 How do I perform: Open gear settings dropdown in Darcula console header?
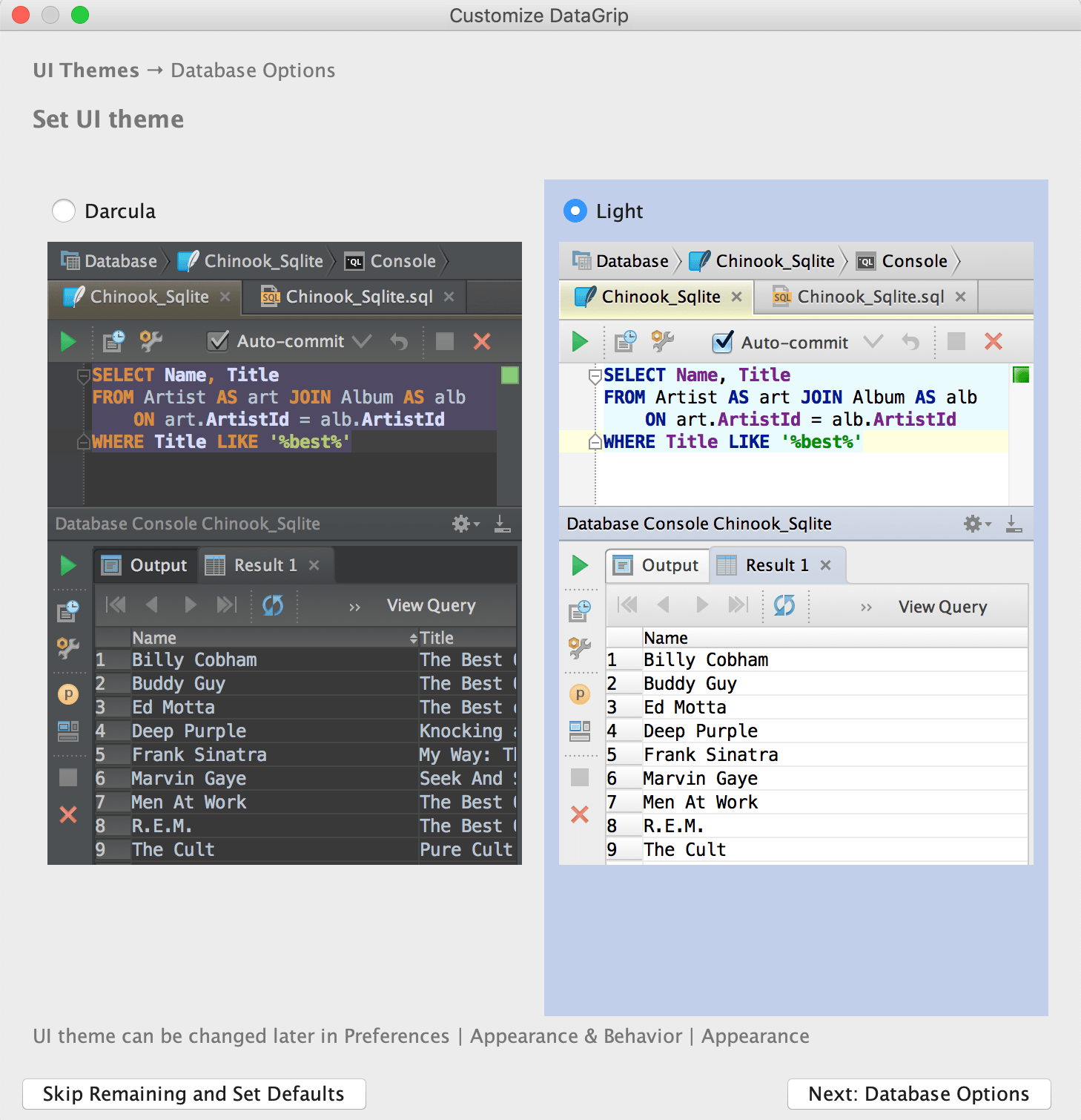tap(466, 524)
